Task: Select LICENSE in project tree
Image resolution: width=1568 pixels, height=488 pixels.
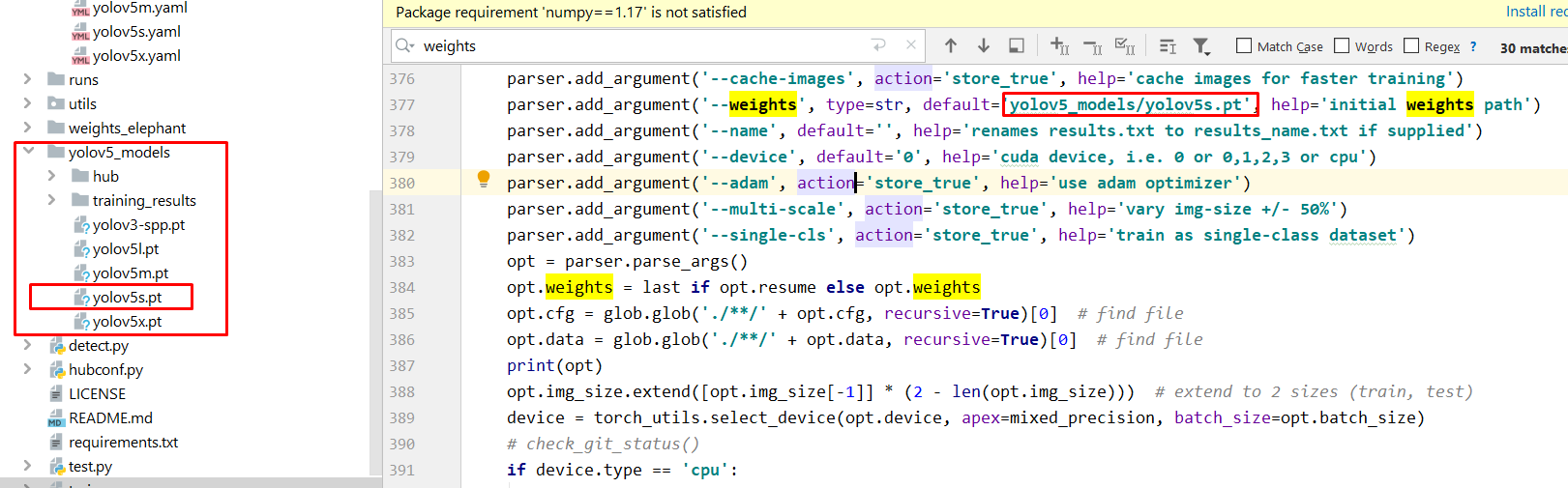Action: click(97, 394)
